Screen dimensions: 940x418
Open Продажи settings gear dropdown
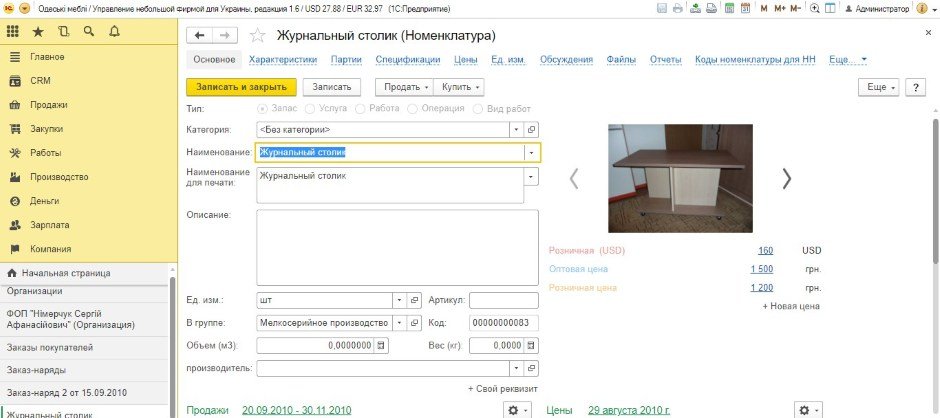[x=517, y=411]
